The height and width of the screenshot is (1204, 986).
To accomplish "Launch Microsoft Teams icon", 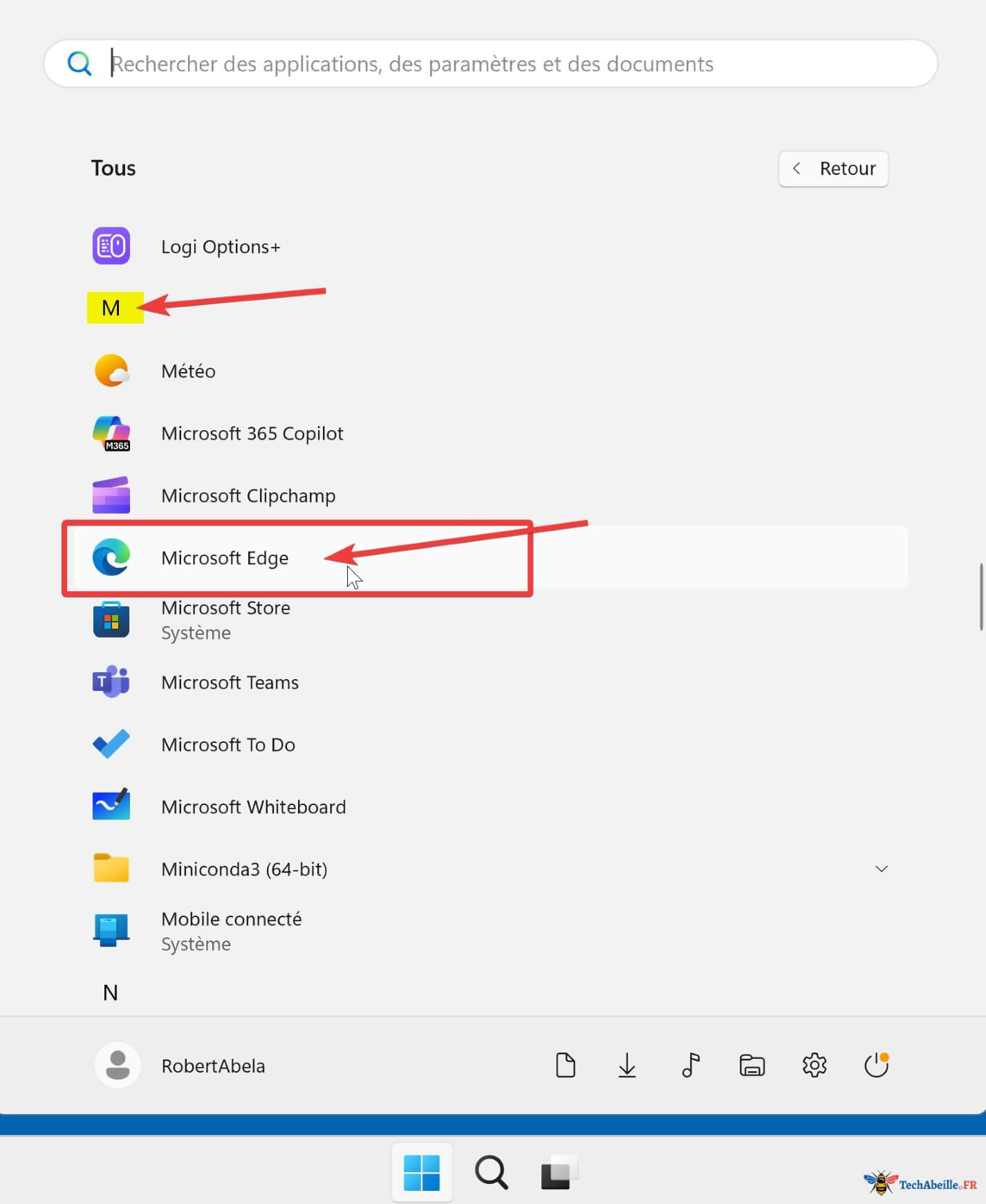I will click(111, 682).
